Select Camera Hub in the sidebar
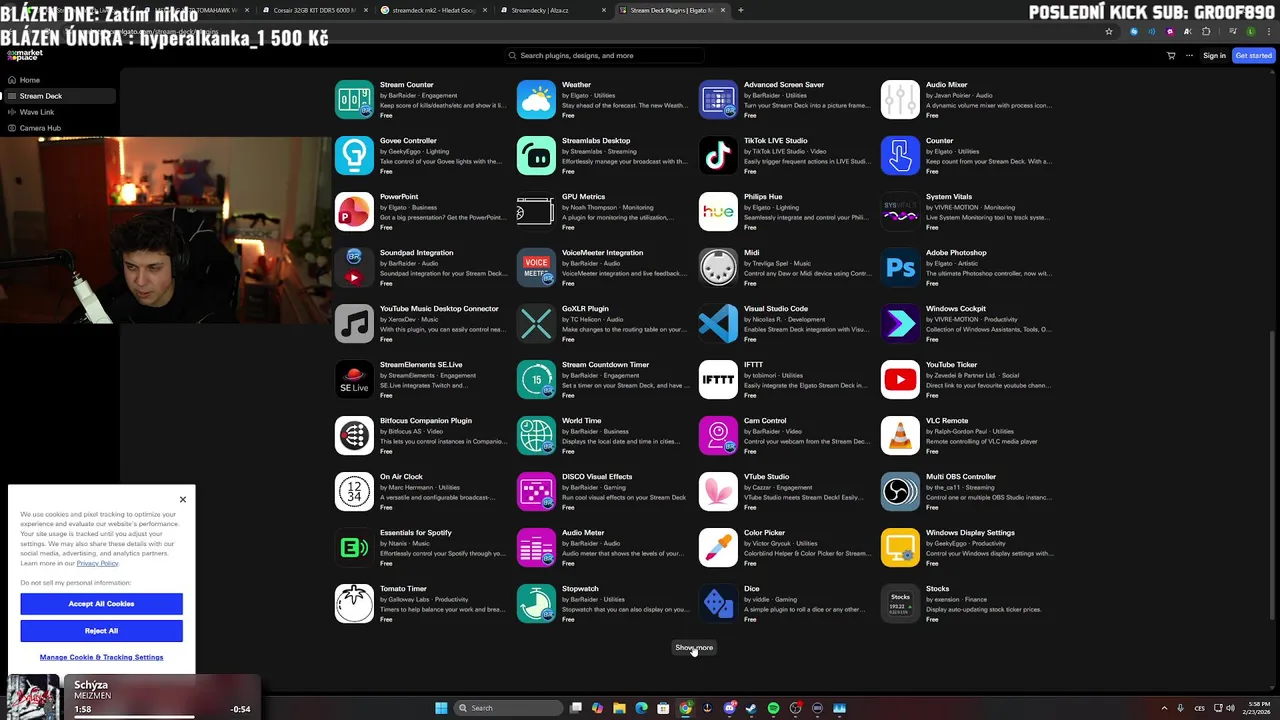Viewport: 1280px width, 720px height. [60, 128]
